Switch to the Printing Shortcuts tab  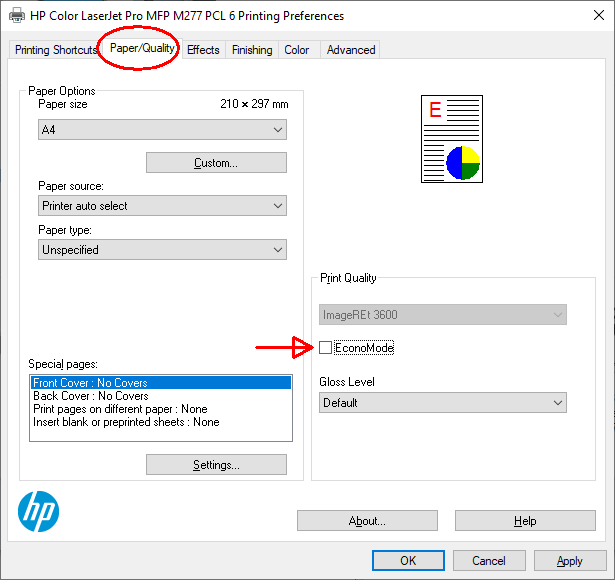(x=56, y=50)
